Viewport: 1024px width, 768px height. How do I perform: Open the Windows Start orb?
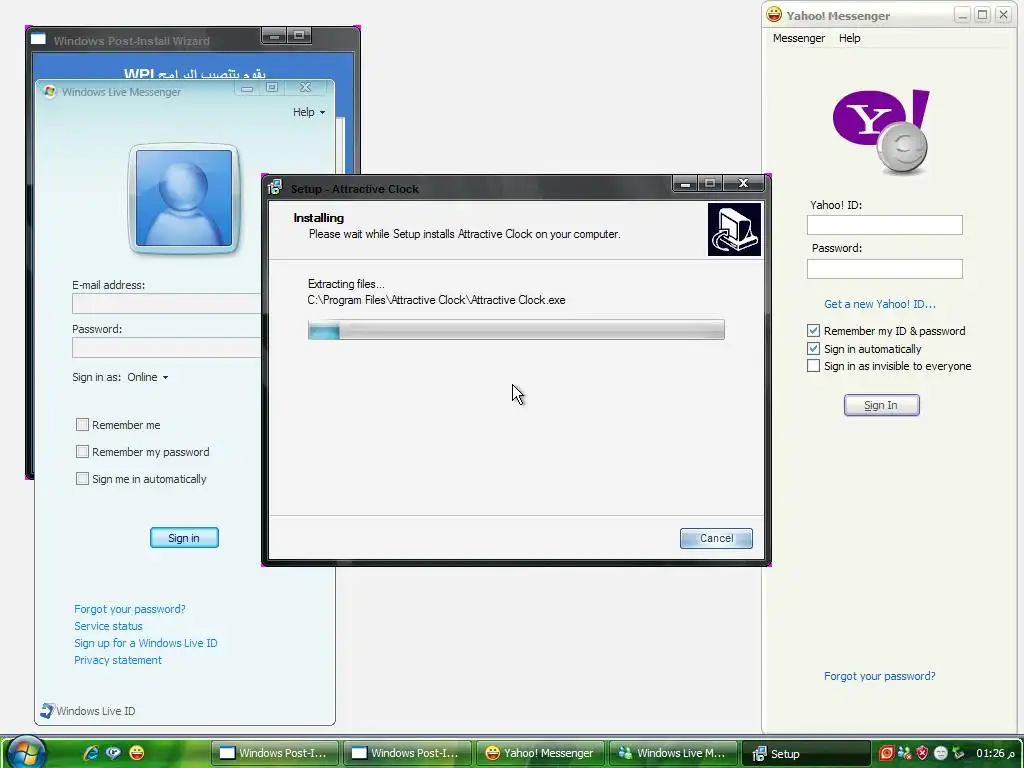[x=26, y=751]
